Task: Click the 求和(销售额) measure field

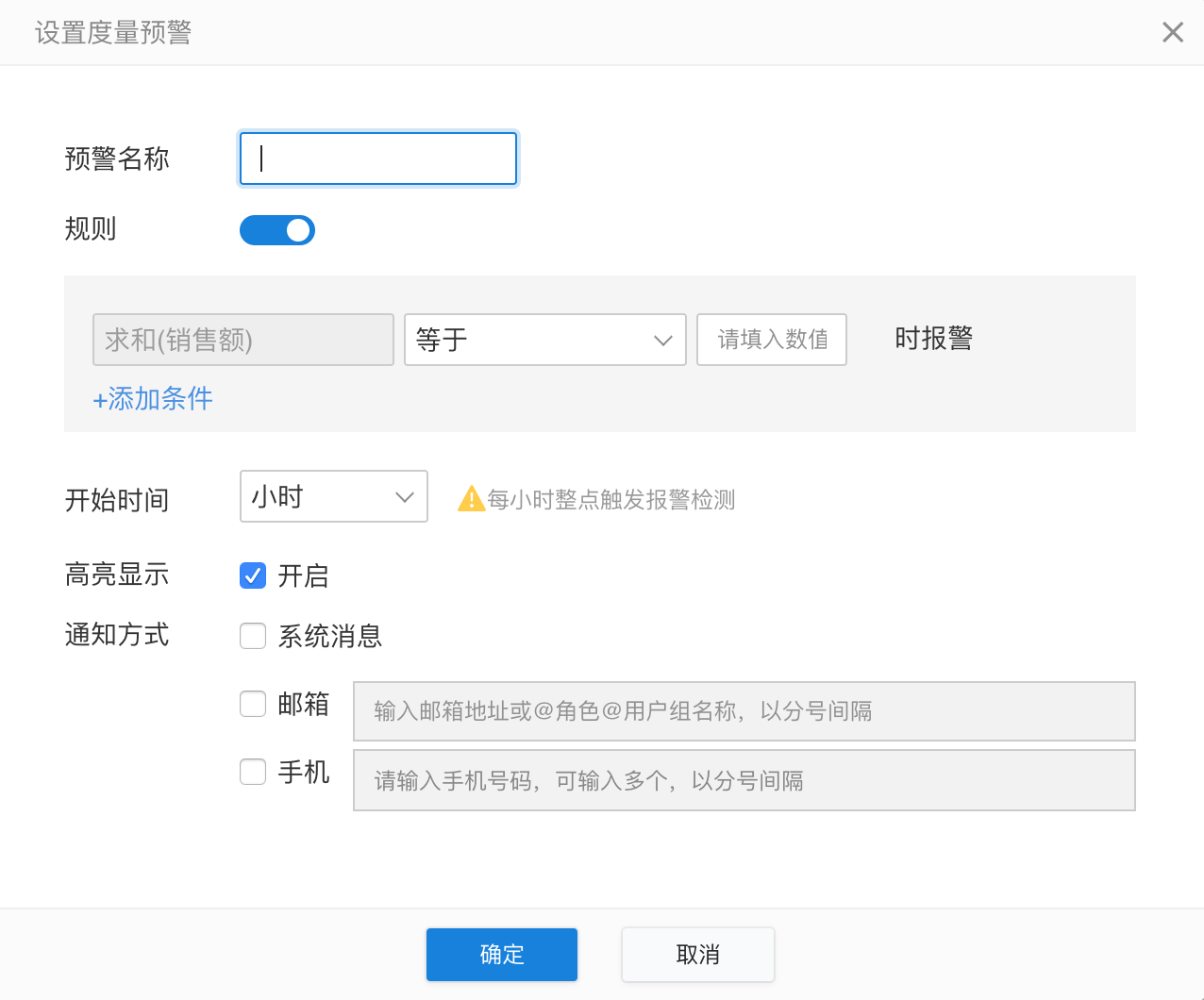Action: tap(243, 340)
